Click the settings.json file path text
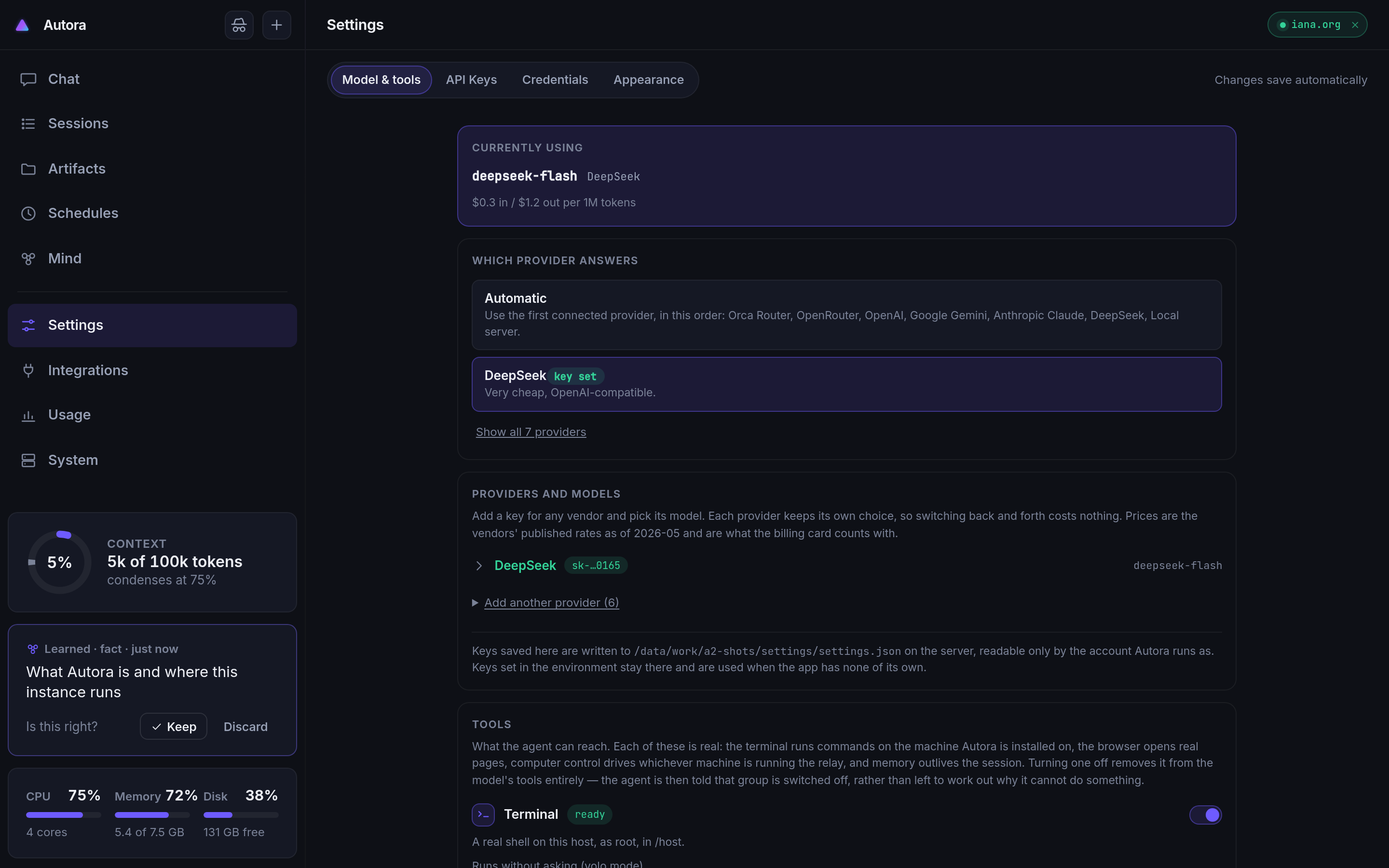1389x868 pixels. (x=767, y=651)
